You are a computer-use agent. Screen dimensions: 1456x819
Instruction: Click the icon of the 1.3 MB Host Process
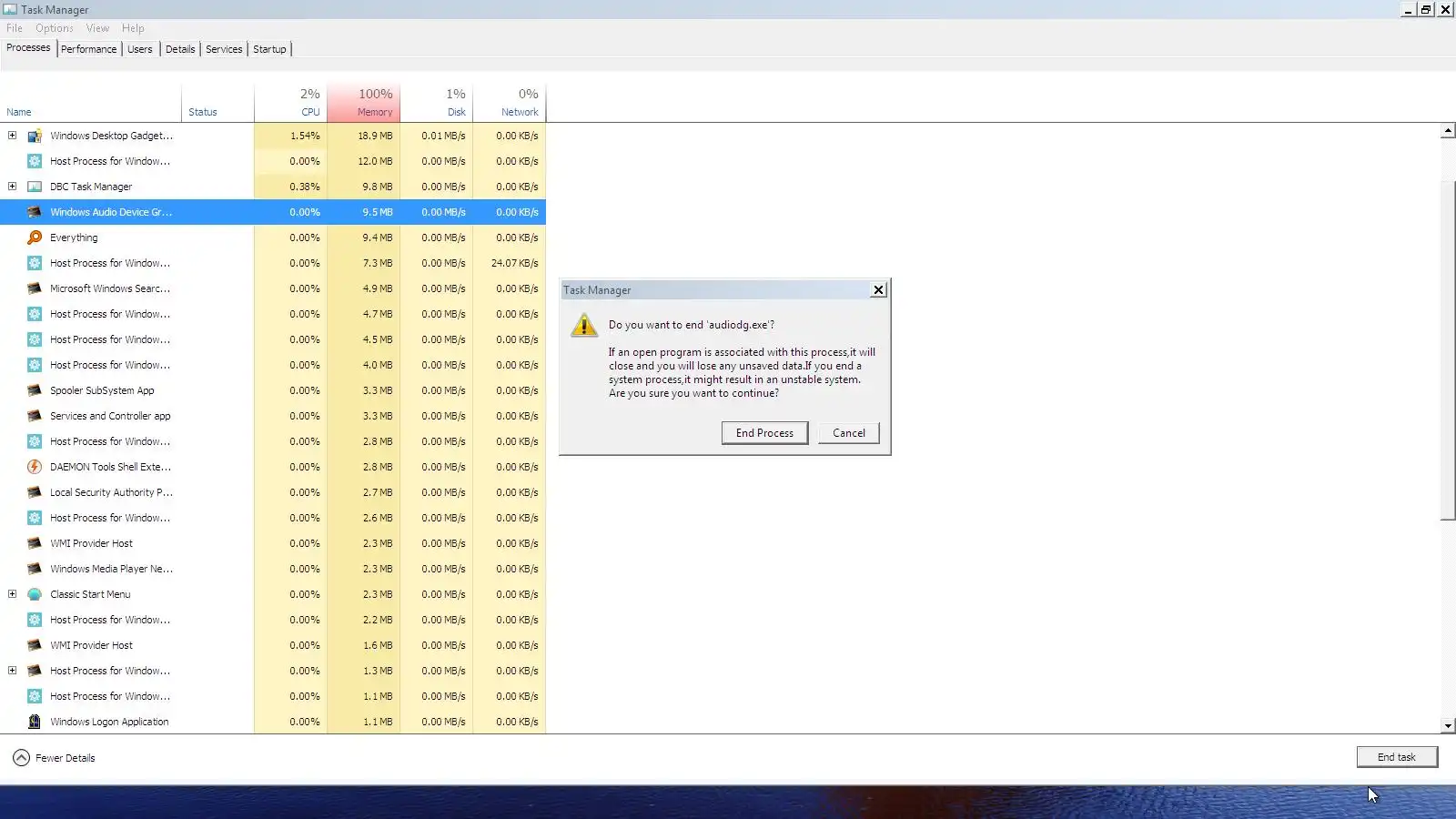tap(35, 671)
